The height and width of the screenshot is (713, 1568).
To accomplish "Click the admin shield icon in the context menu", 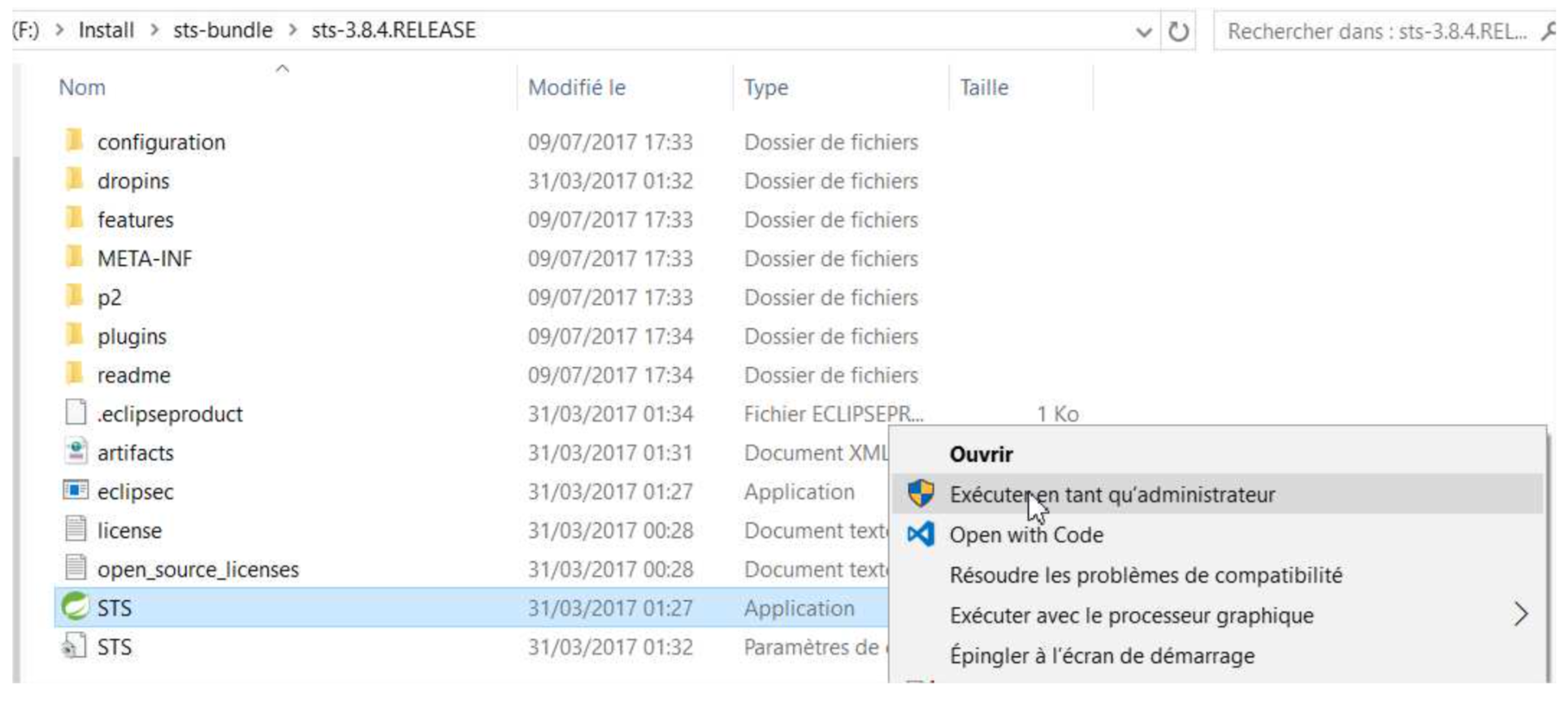I will coord(920,494).
